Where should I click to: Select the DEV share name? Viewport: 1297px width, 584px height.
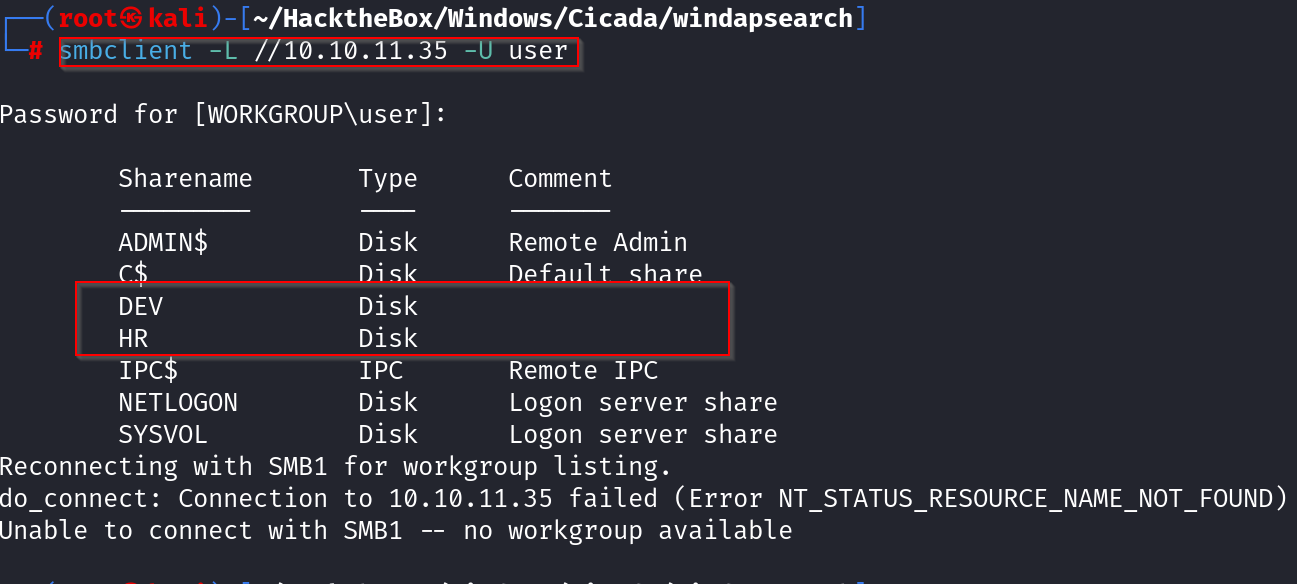pyautogui.click(x=141, y=306)
